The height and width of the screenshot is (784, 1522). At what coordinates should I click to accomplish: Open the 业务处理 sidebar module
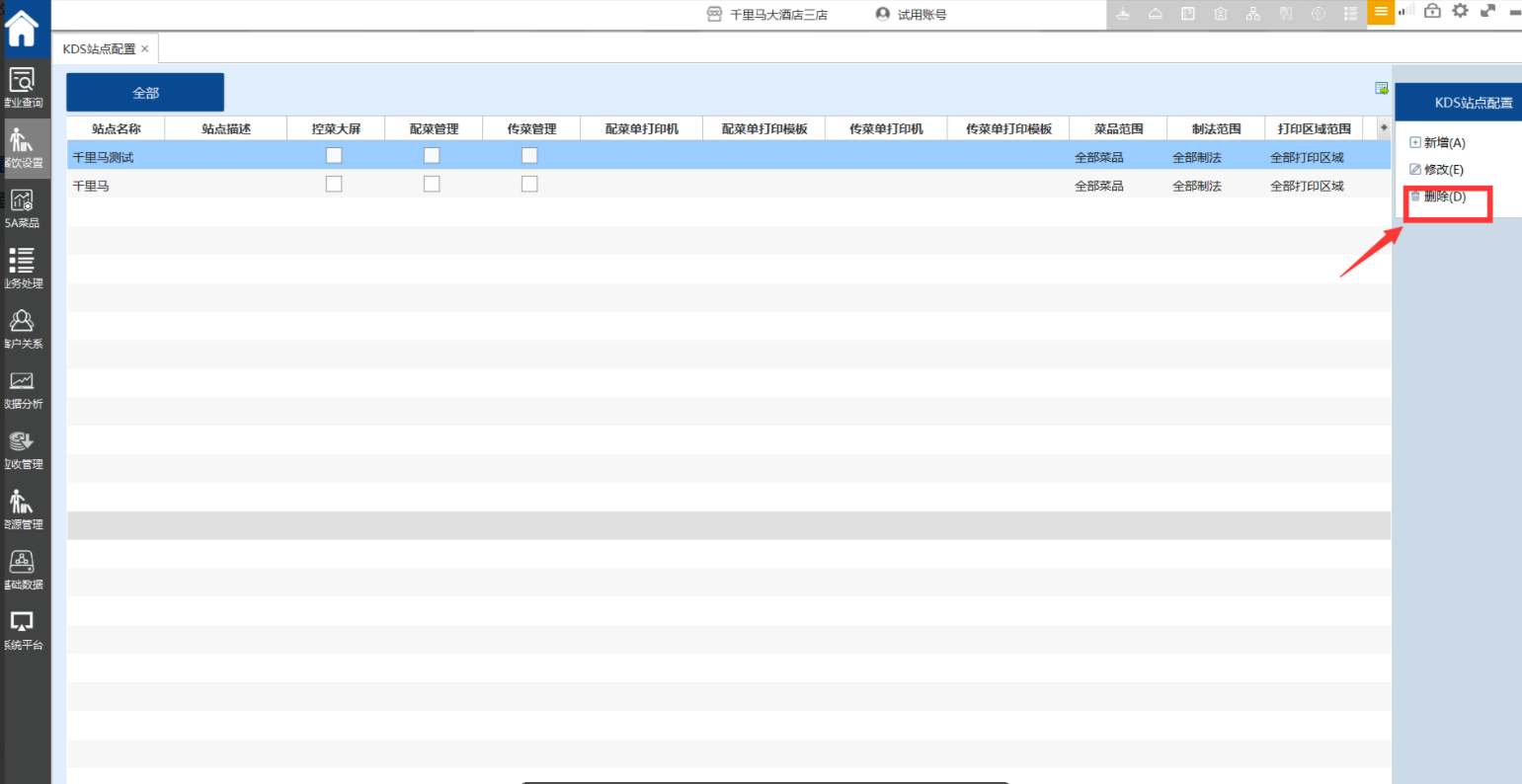point(22,268)
